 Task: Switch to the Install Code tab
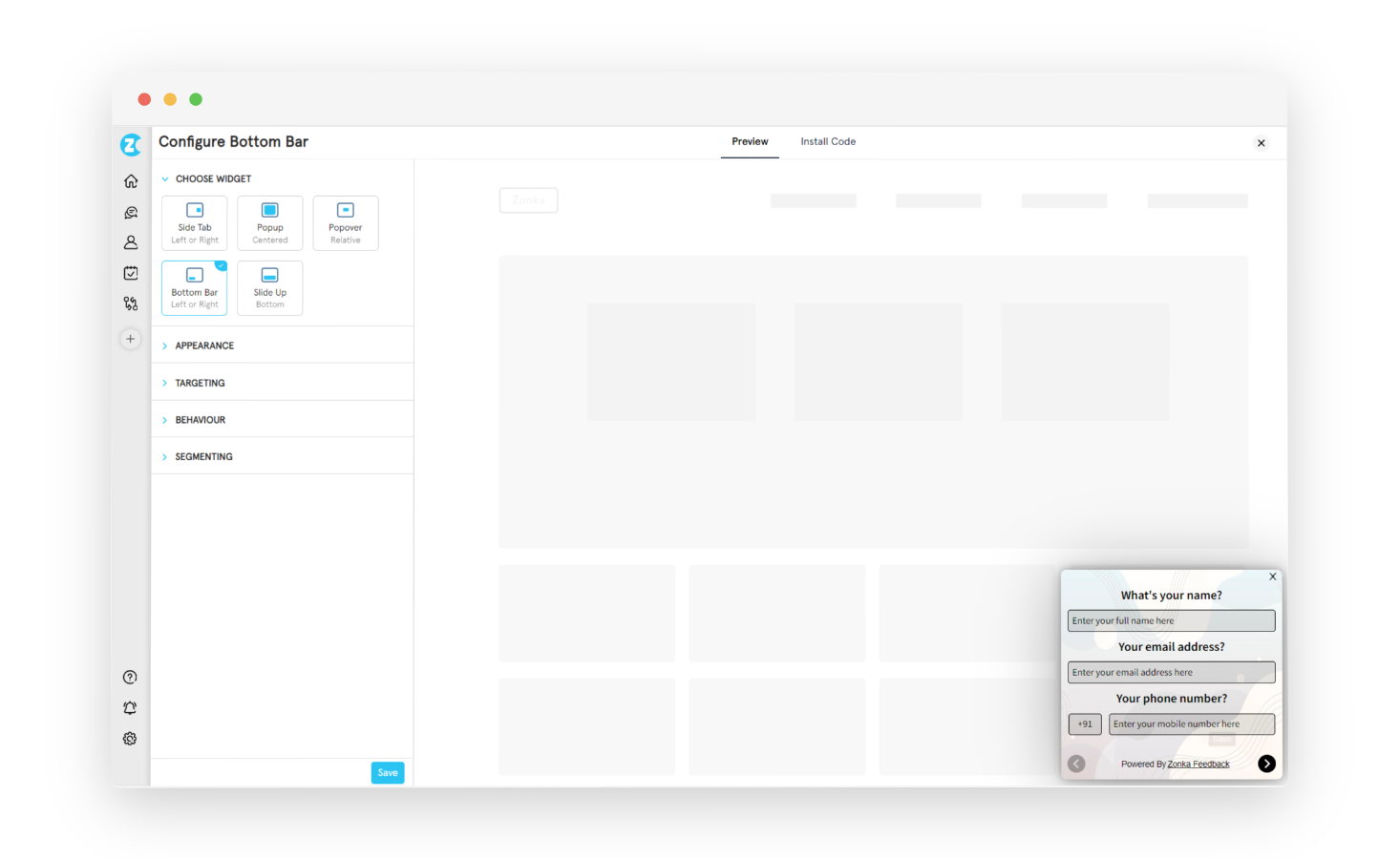coord(828,141)
